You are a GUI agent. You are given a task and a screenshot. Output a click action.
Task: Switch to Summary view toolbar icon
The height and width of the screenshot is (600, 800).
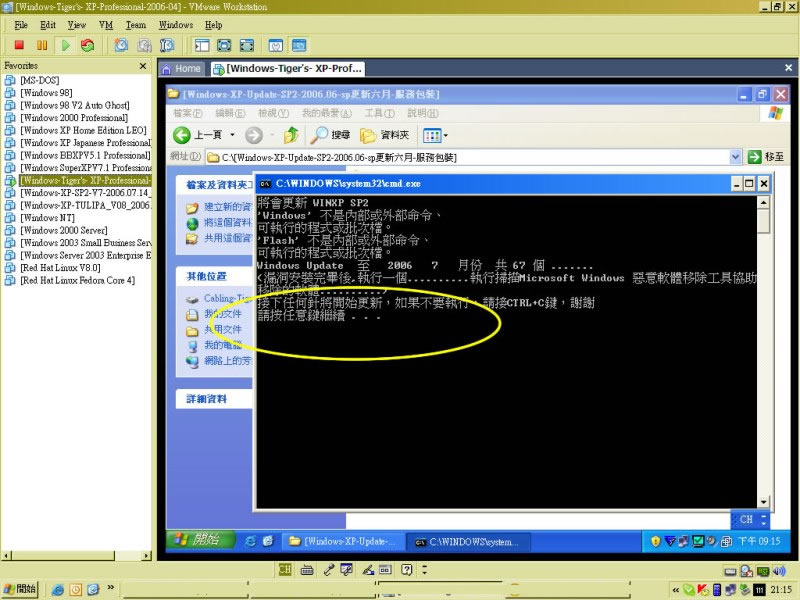coord(276,45)
